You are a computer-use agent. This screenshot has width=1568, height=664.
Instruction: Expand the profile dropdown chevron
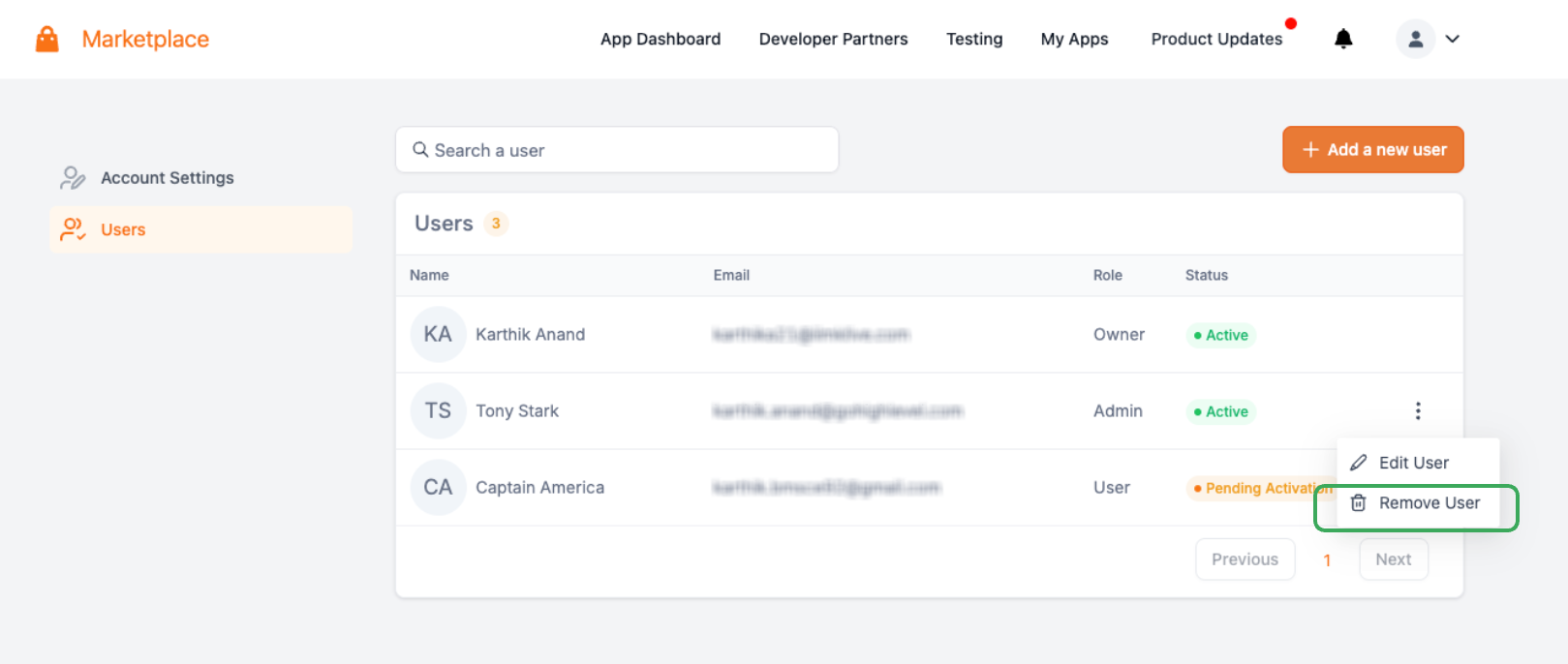click(1452, 39)
